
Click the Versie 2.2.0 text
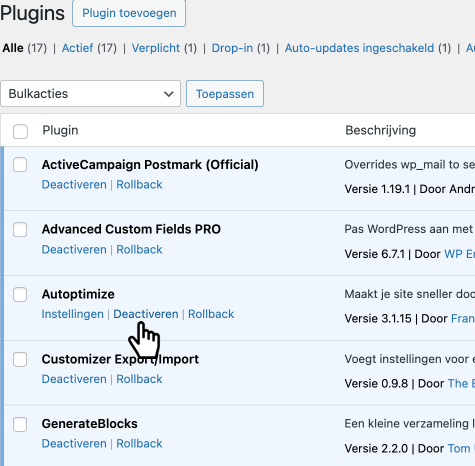coord(376,449)
